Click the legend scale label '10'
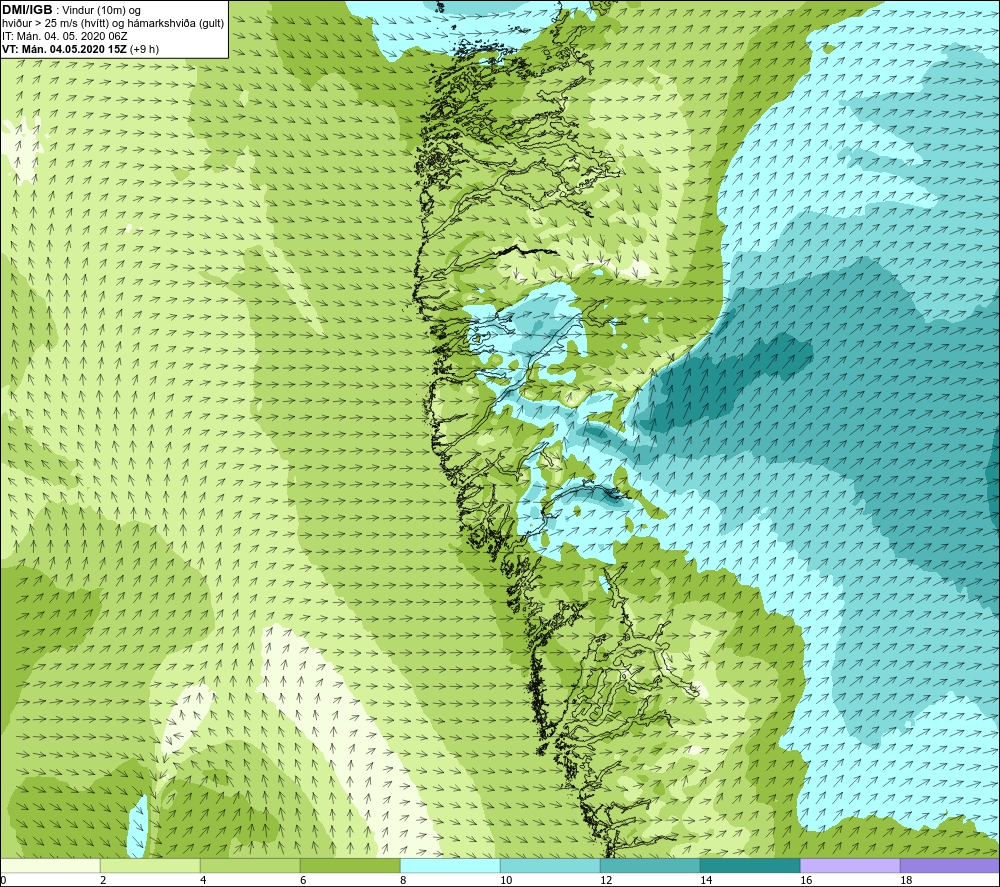 click(506, 880)
